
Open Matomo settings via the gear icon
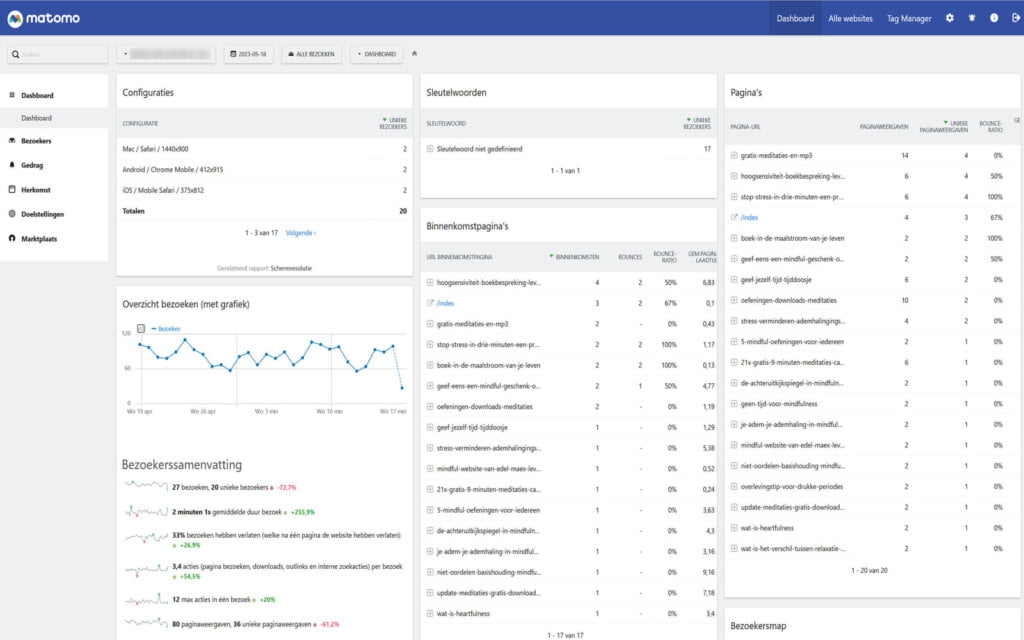coord(949,17)
